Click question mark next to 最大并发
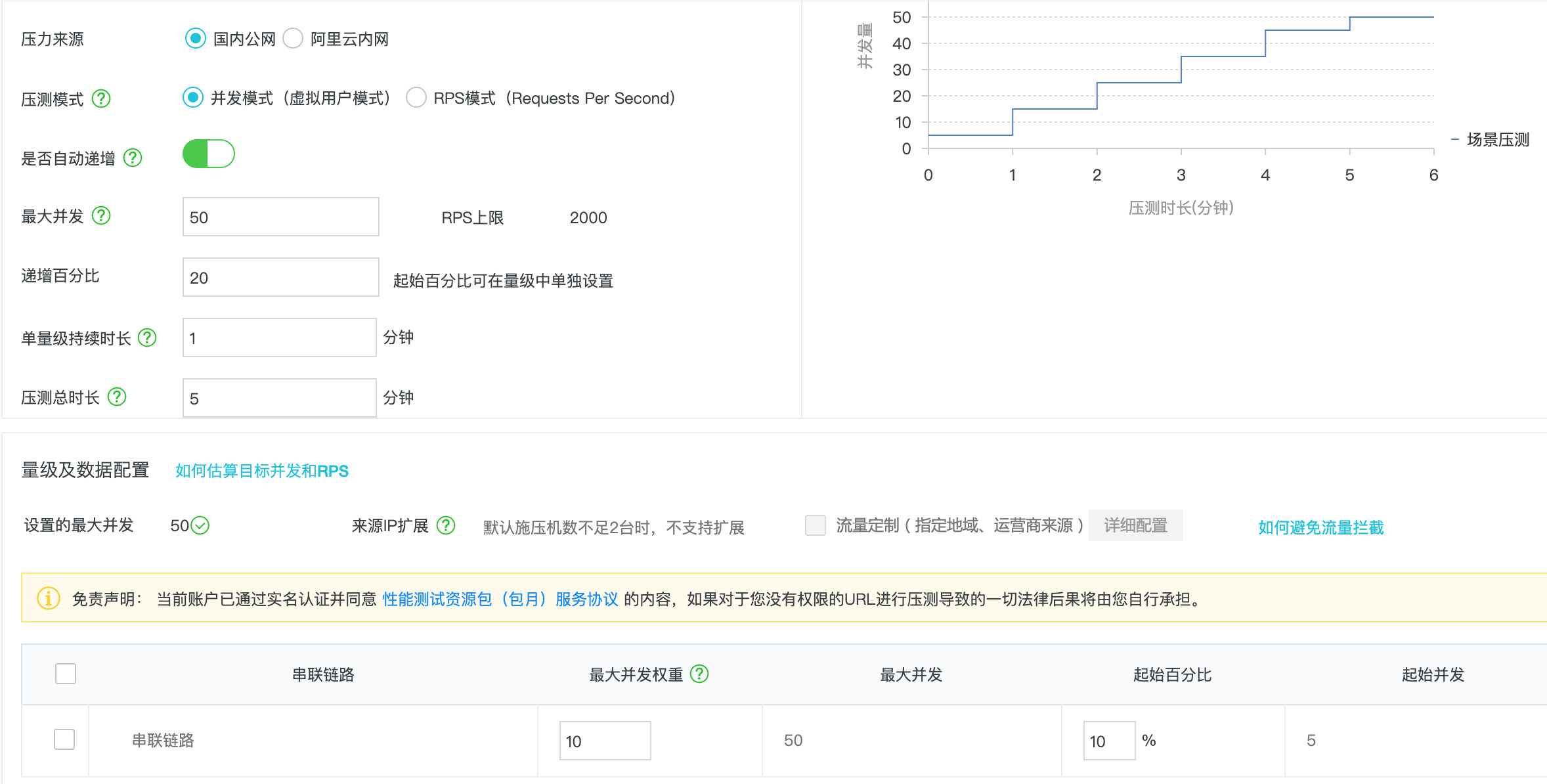 [101, 215]
